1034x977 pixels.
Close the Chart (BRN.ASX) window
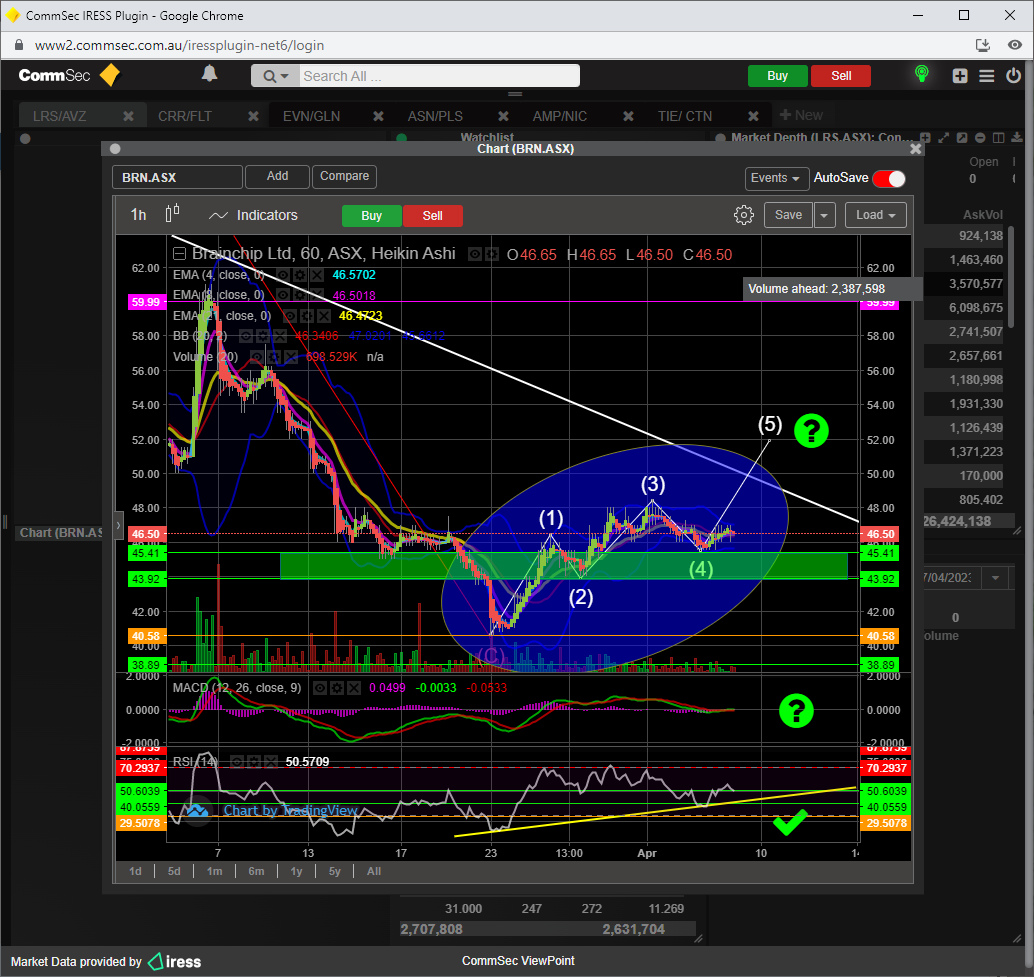[x=915, y=149]
